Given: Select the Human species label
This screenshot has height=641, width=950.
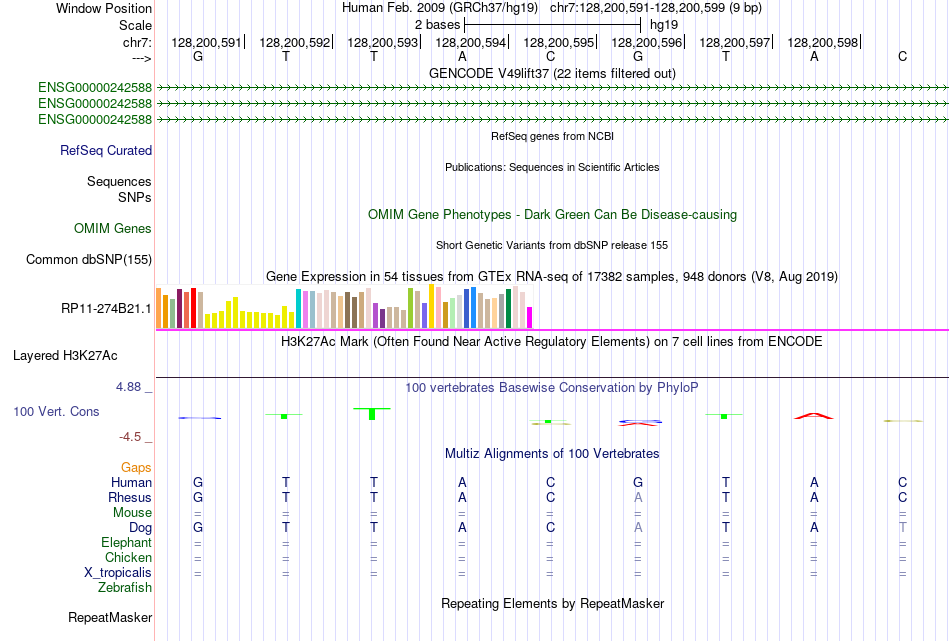Looking at the screenshot, I should click(x=131, y=482).
